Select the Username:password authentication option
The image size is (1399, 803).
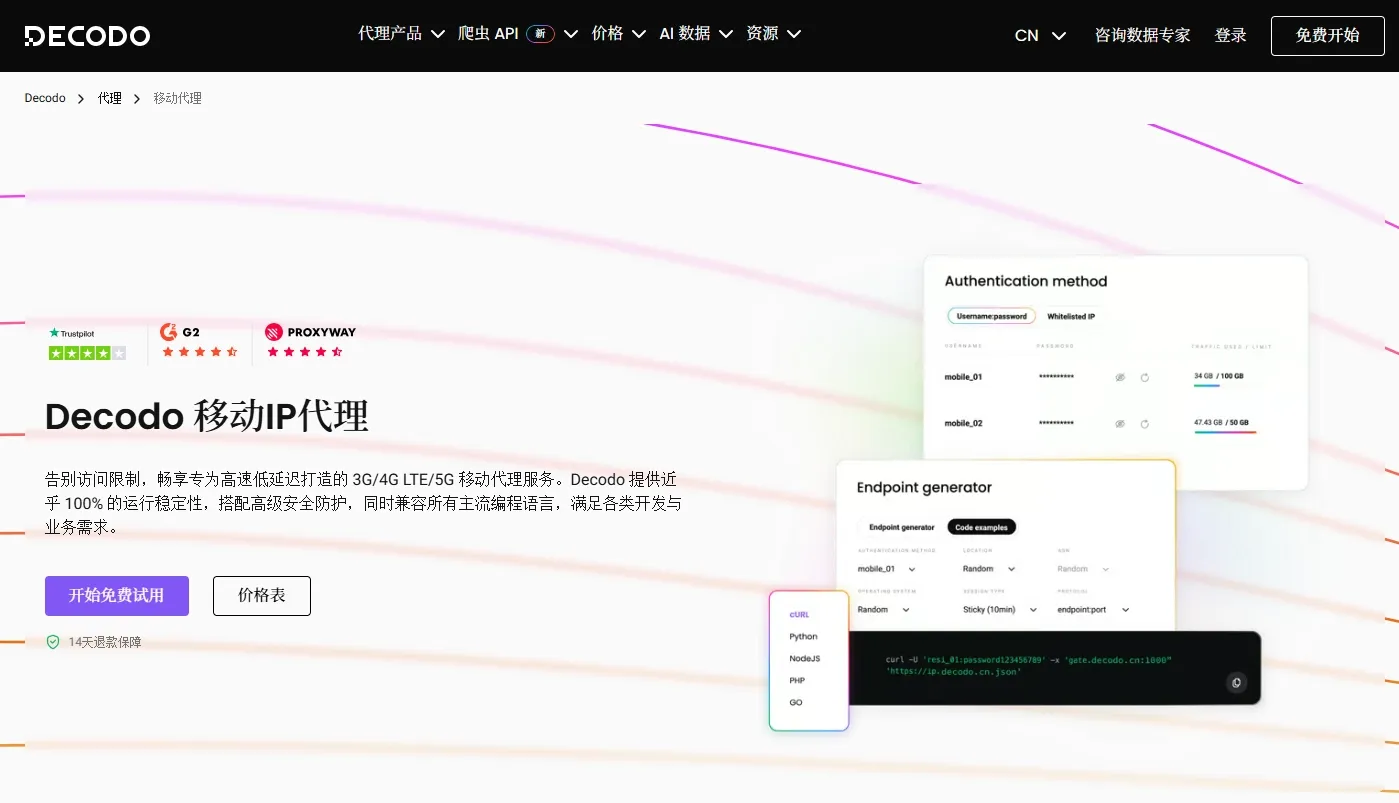tap(991, 316)
